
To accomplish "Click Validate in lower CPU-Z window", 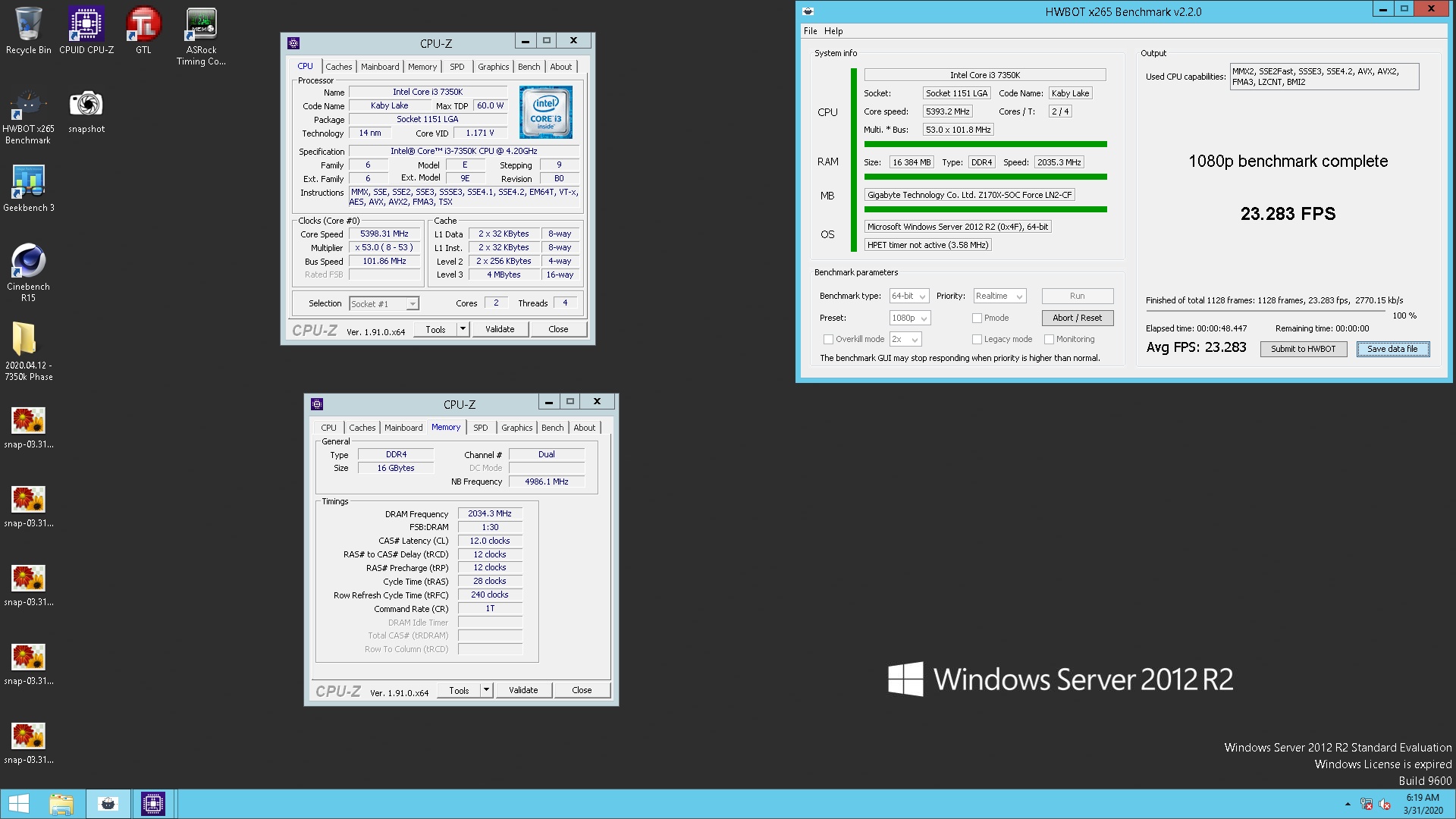I will [523, 690].
